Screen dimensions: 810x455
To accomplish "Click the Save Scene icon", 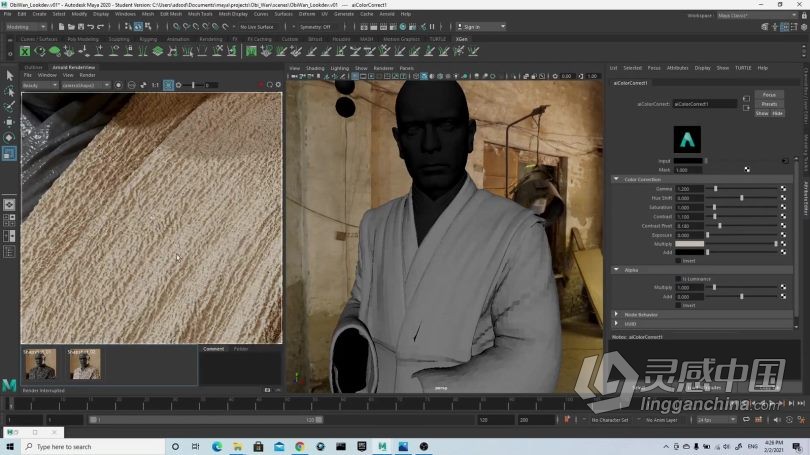I will pyautogui.click(x=81, y=27).
